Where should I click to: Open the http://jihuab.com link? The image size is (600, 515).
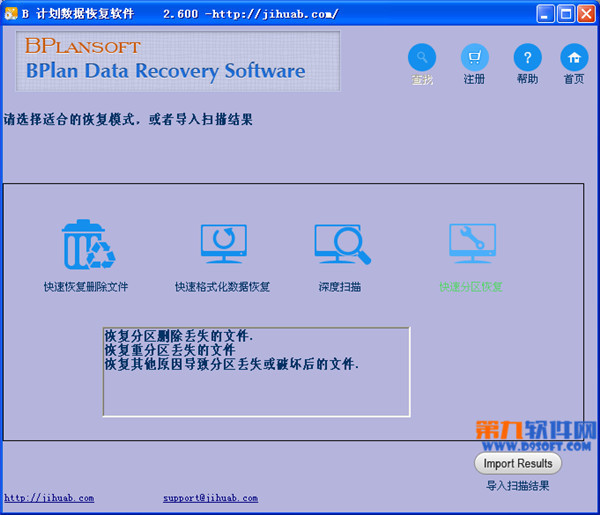pos(49,498)
